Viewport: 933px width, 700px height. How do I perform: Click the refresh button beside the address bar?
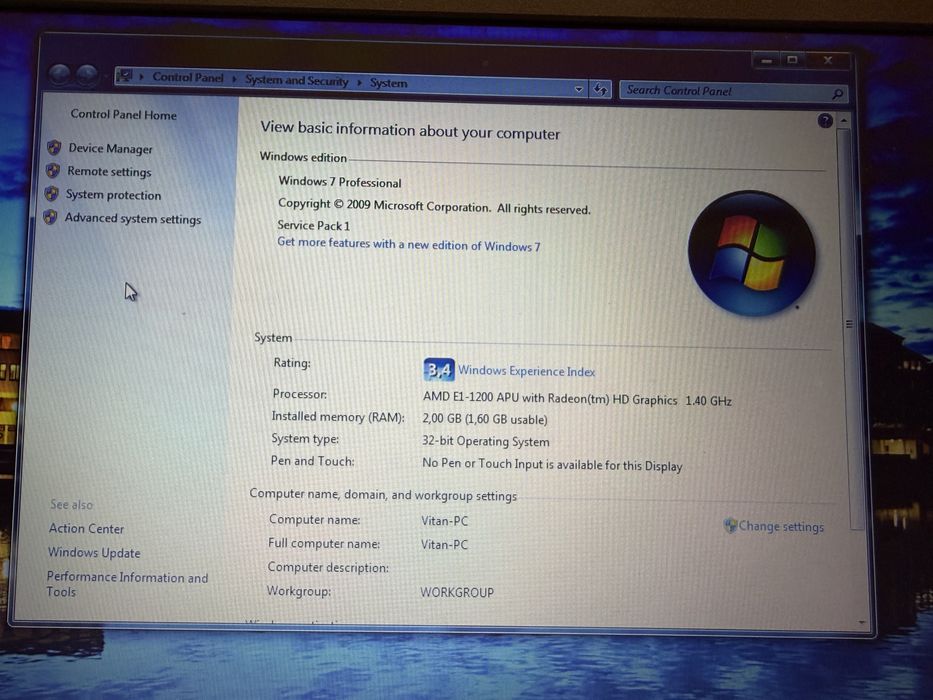[600, 89]
